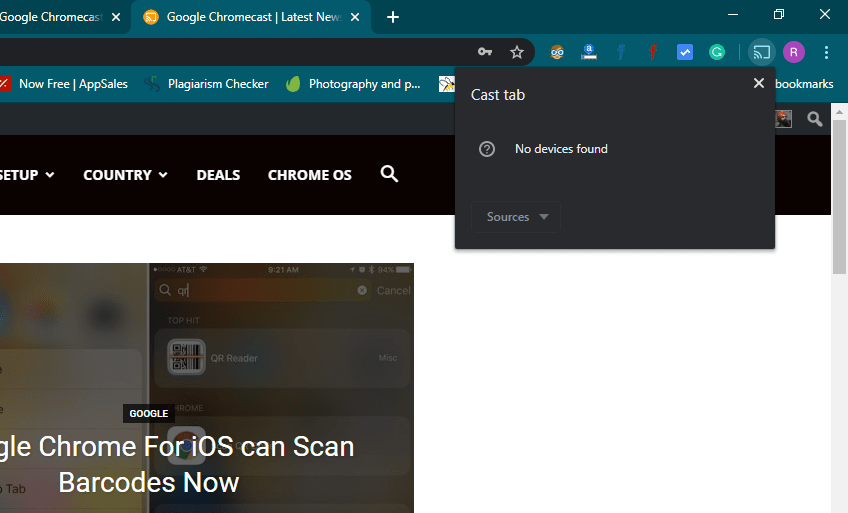
Task: Click the bee icon bookmark
Action: click(447, 84)
